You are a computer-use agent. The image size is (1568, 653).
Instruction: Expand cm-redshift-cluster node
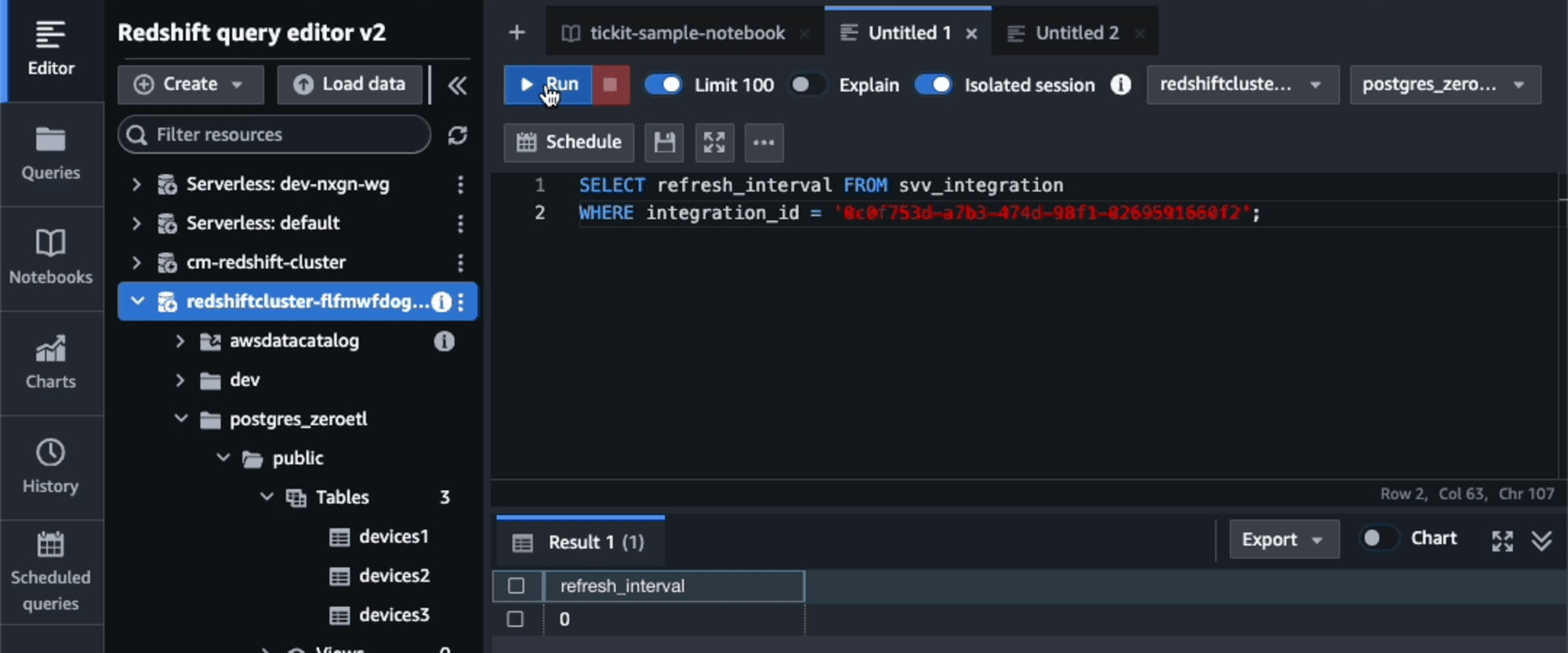point(136,263)
